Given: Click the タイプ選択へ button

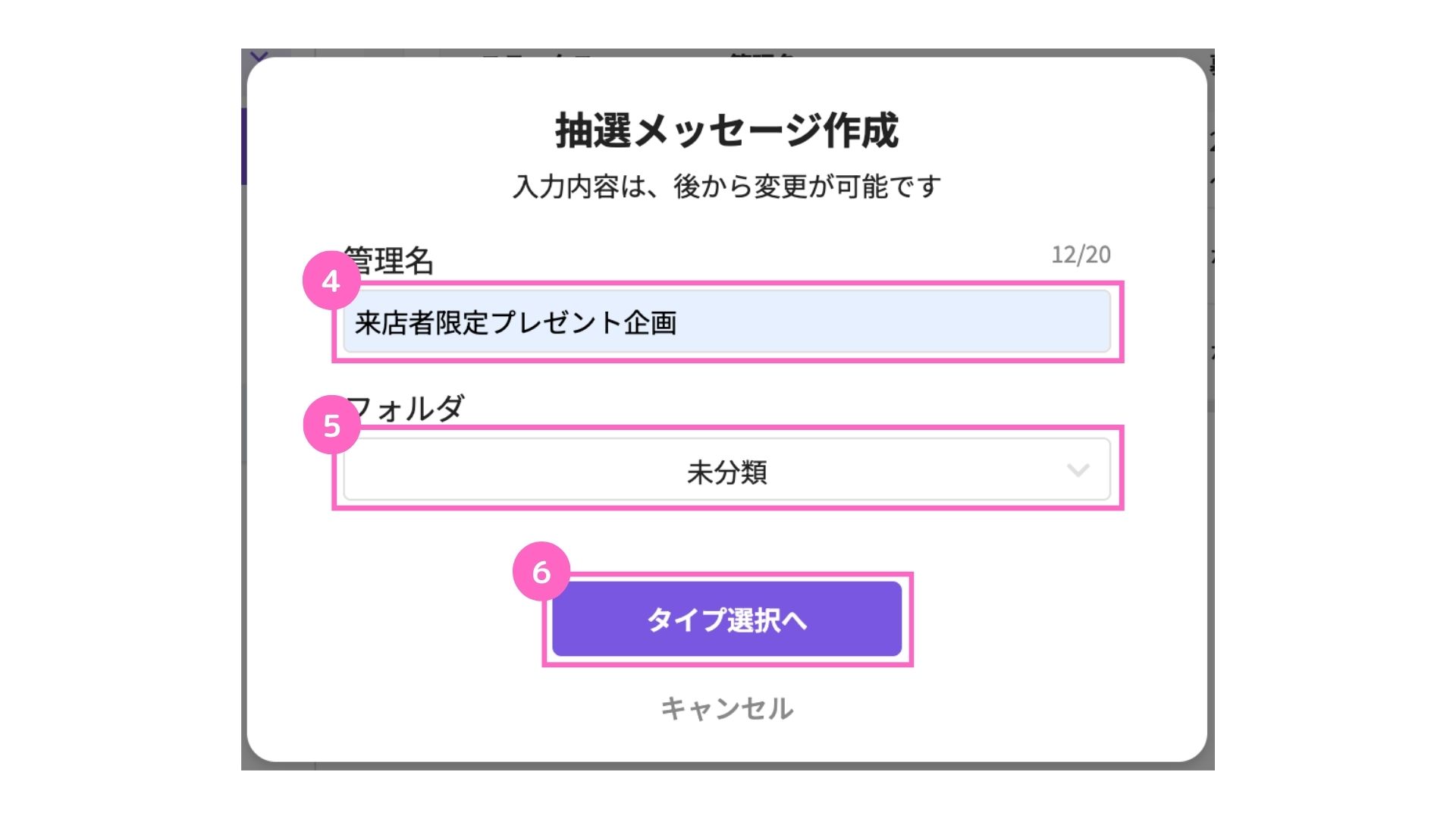Looking at the screenshot, I should 726,620.
